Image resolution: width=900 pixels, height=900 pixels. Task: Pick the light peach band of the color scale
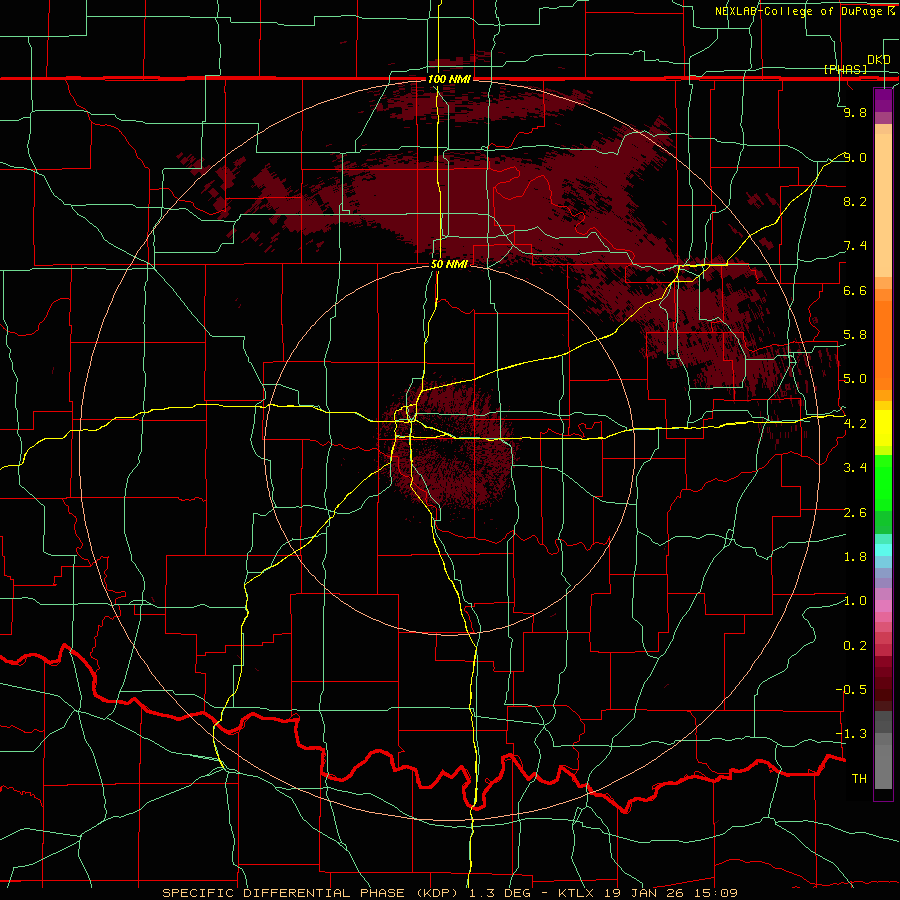tap(883, 205)
